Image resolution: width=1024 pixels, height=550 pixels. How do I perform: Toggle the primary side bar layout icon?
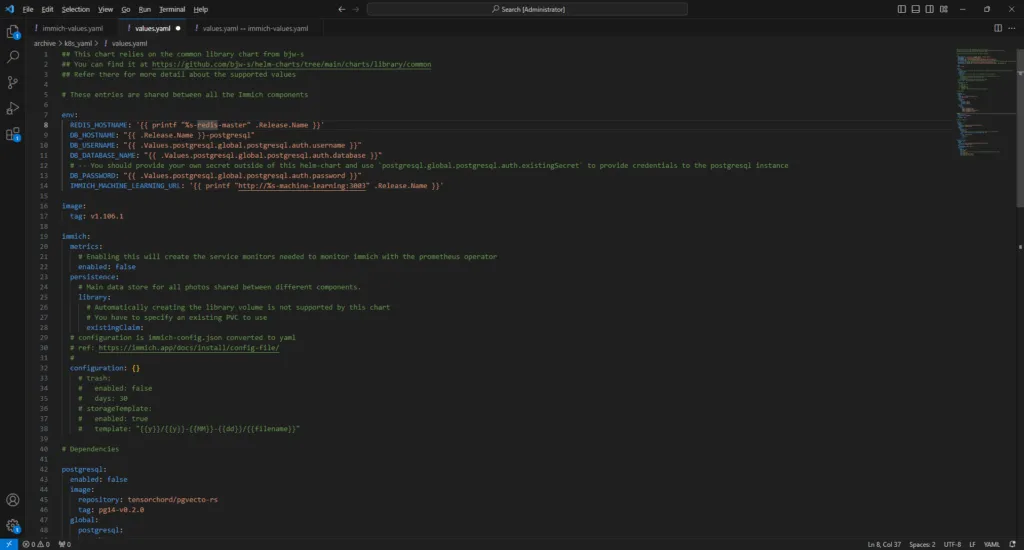click(901, 9)
